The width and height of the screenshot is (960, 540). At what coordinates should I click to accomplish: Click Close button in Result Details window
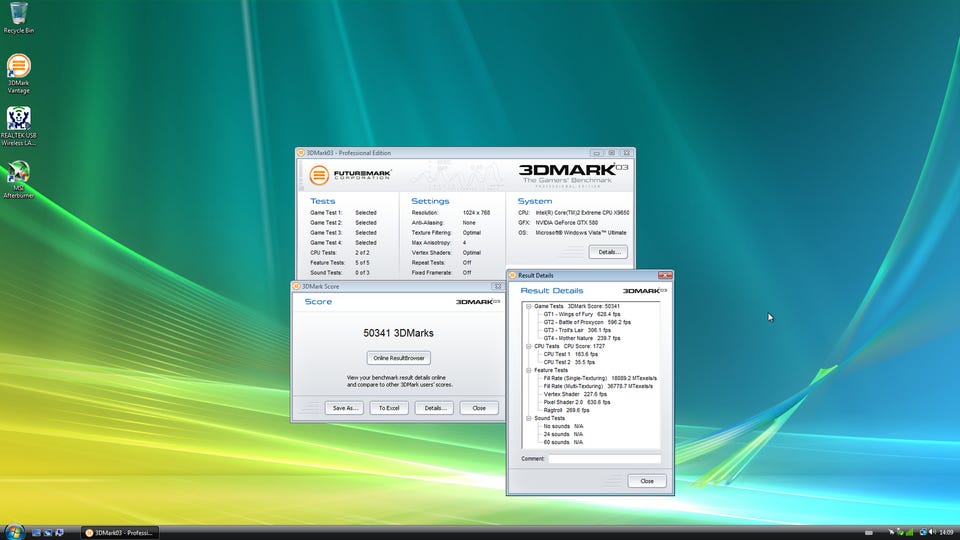647,481
